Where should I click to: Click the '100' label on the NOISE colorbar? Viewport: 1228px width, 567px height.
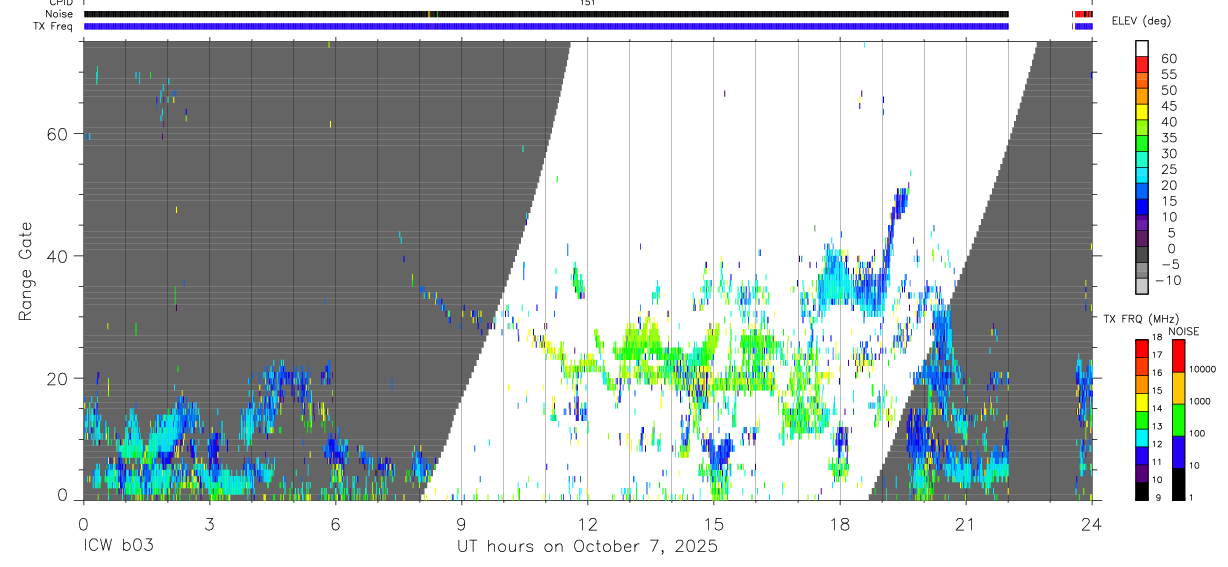coord(1196,433)
